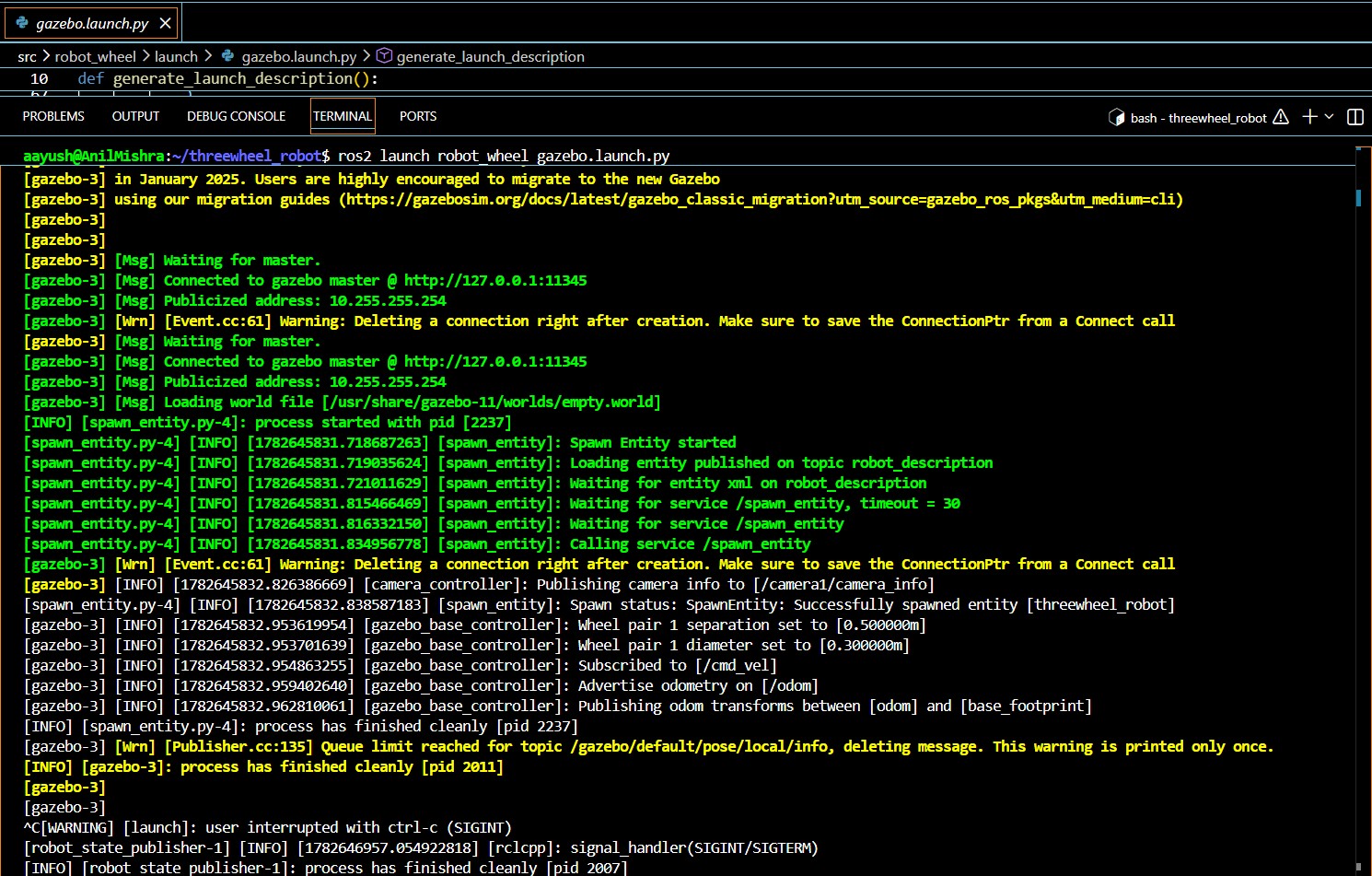The height and width of the screenshot is (876, 1372).
Task: Select the gazebo.launch.py editor tab
Action: tap(91, 23)
